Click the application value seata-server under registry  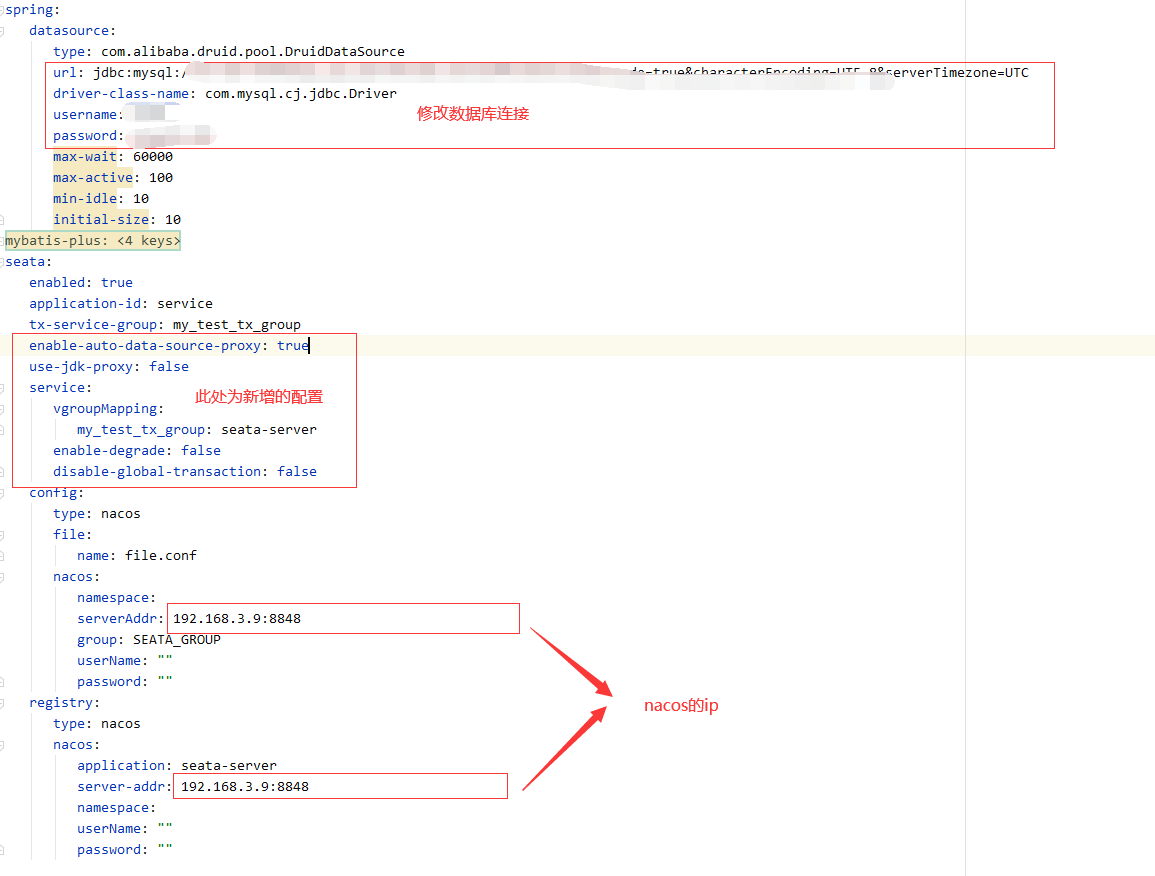point(228,766)
